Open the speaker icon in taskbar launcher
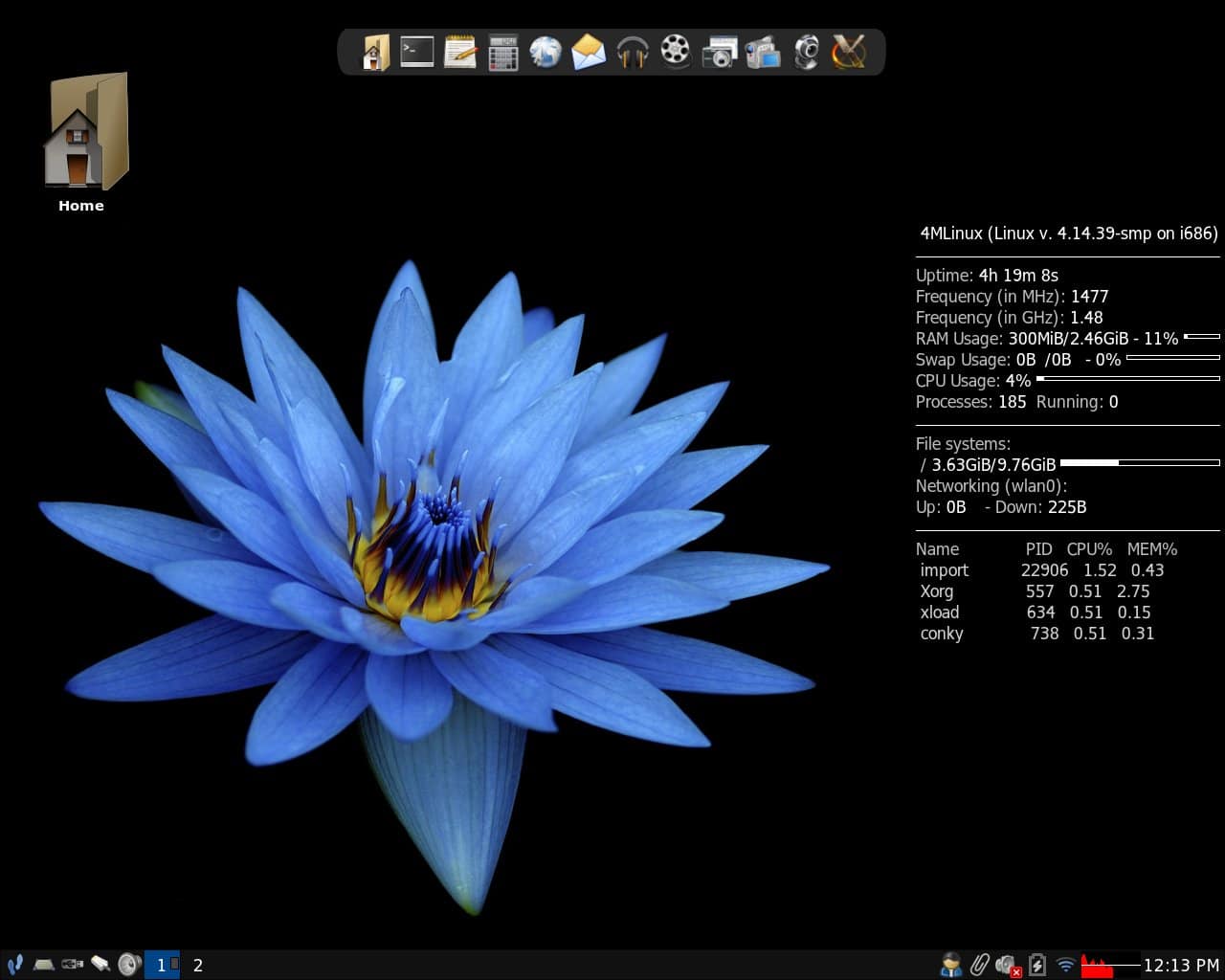Screen dimensions: 1225x980 coord(129,965)
